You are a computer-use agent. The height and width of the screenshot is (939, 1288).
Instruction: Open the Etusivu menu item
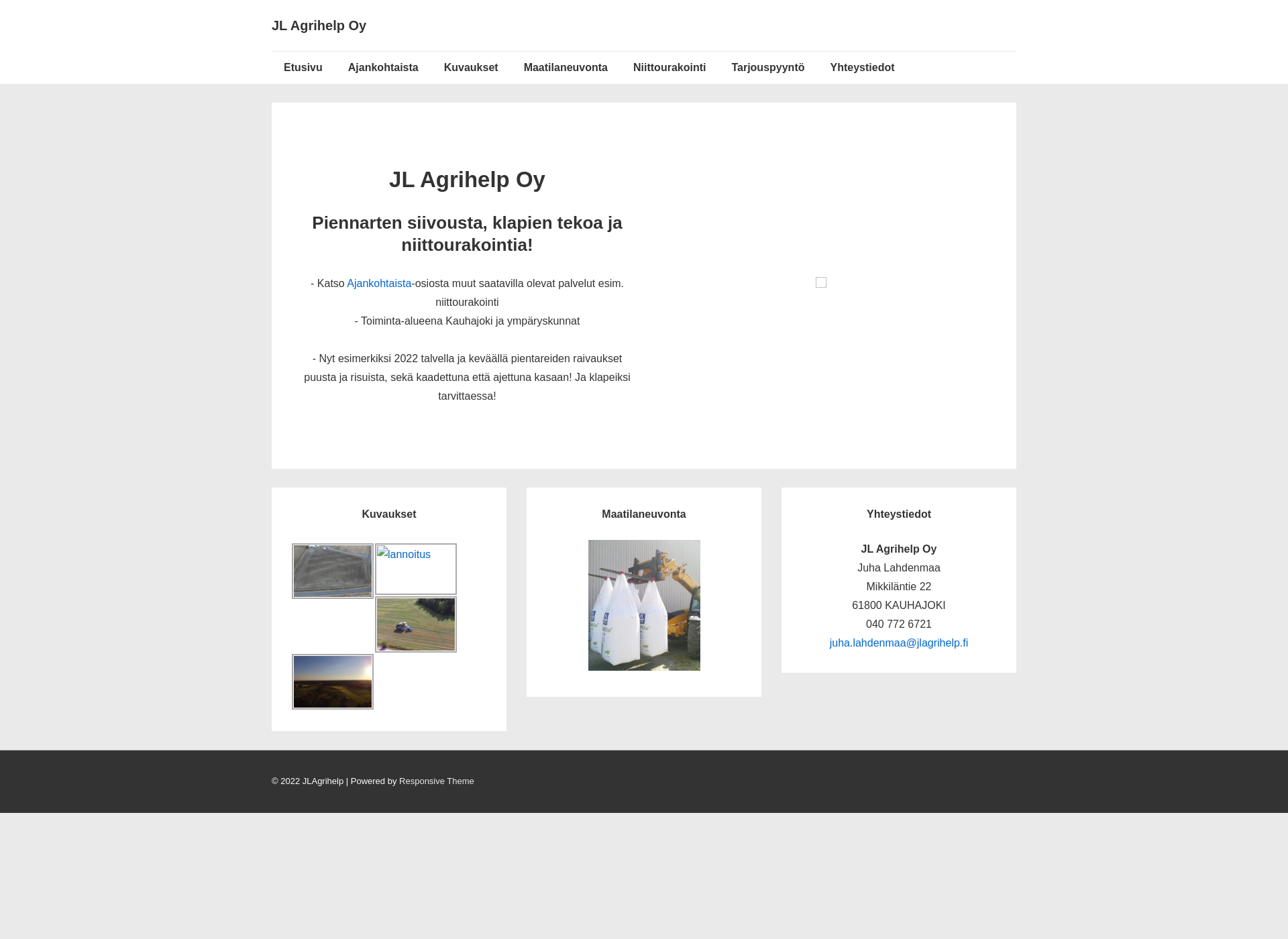tap(303, 68)
